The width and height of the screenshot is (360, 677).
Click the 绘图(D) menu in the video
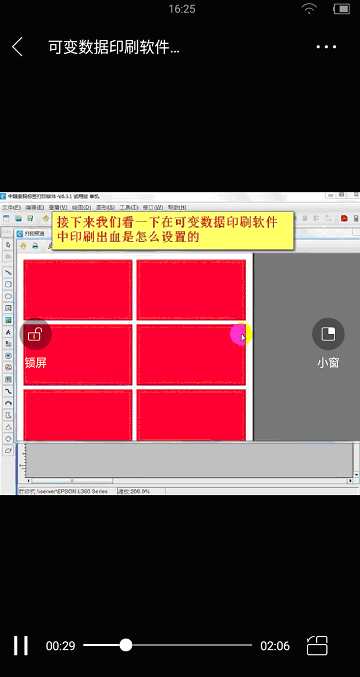[81, 207]
